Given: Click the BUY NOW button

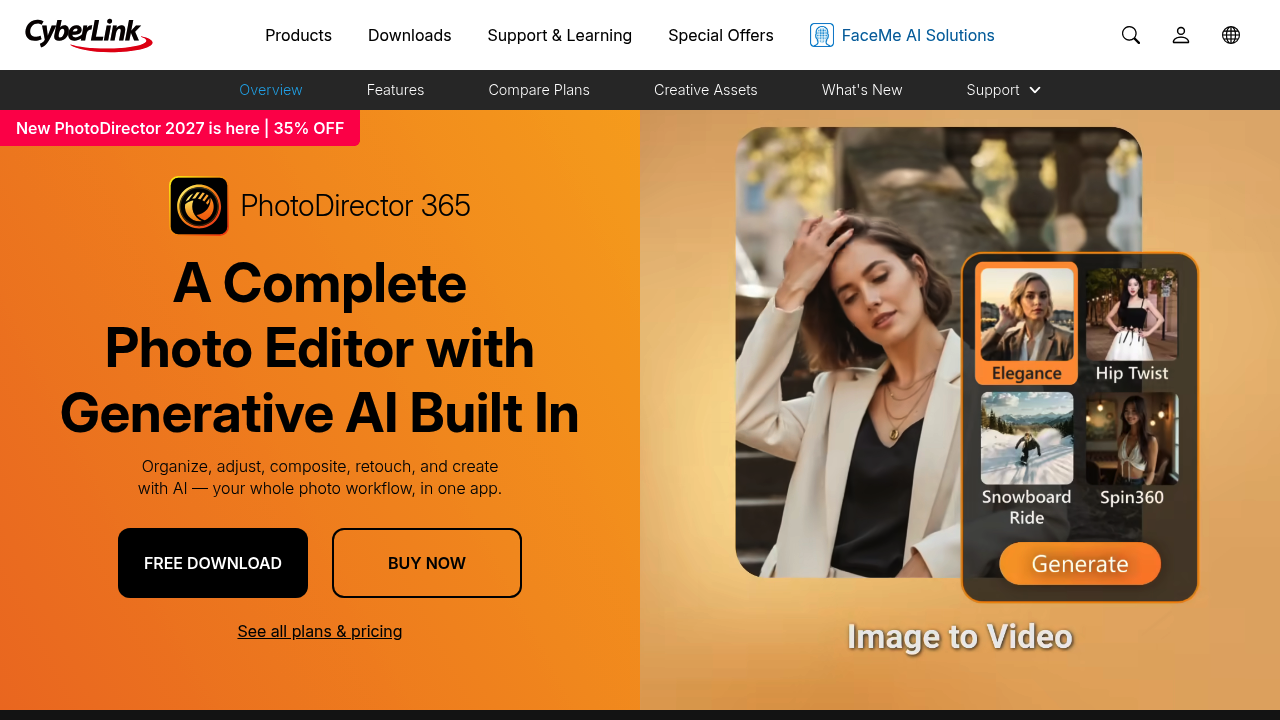Looking at the screenshot, I should tap(427, 563).
